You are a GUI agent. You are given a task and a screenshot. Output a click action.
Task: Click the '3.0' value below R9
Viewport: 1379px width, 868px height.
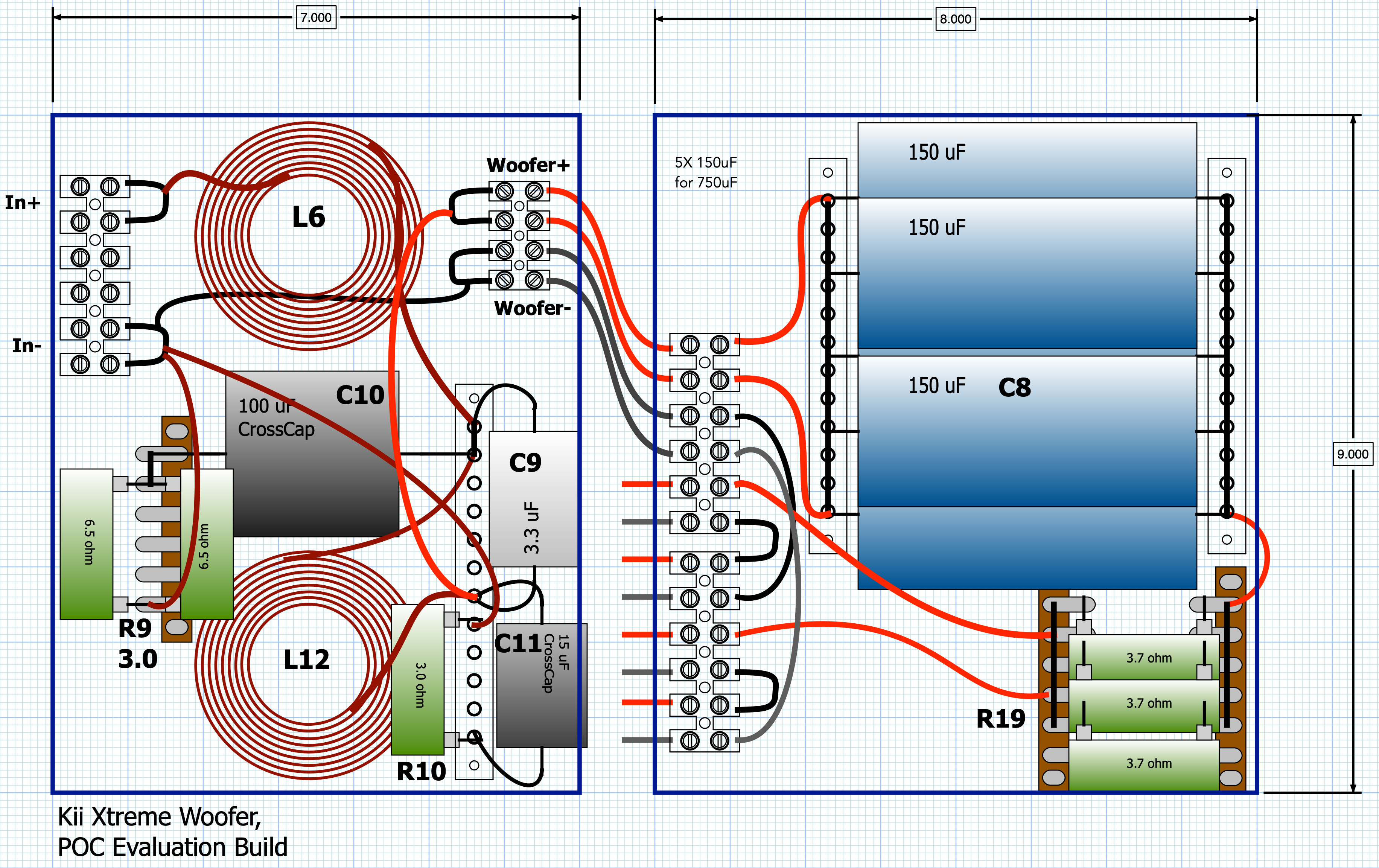coord(138,659)
